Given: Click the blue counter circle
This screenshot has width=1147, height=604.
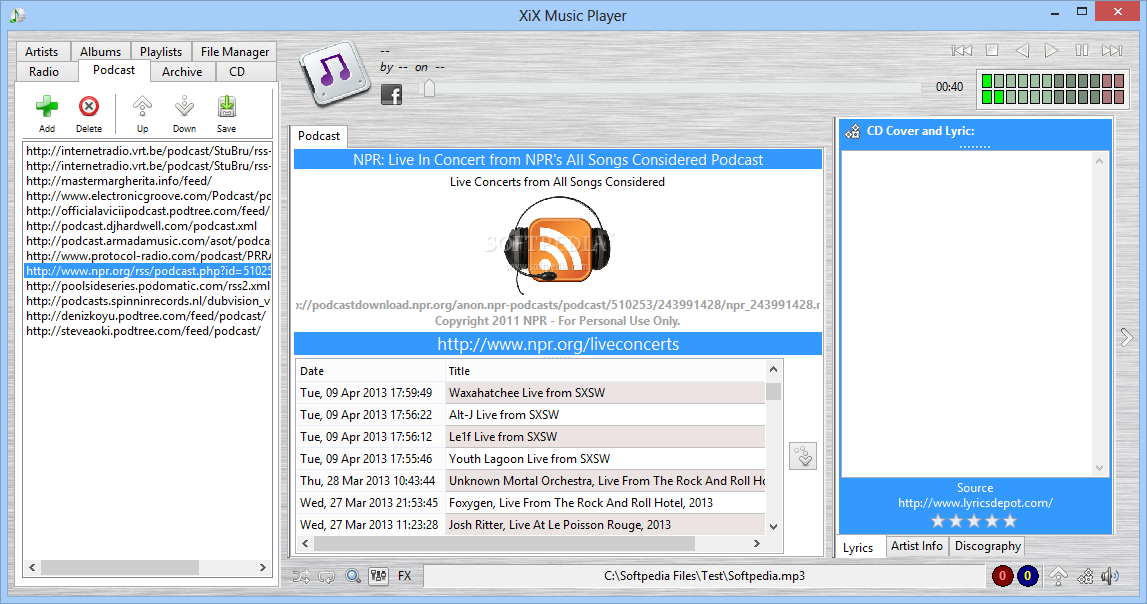Looking at the screenshot, I should [x=1027, y=576].
